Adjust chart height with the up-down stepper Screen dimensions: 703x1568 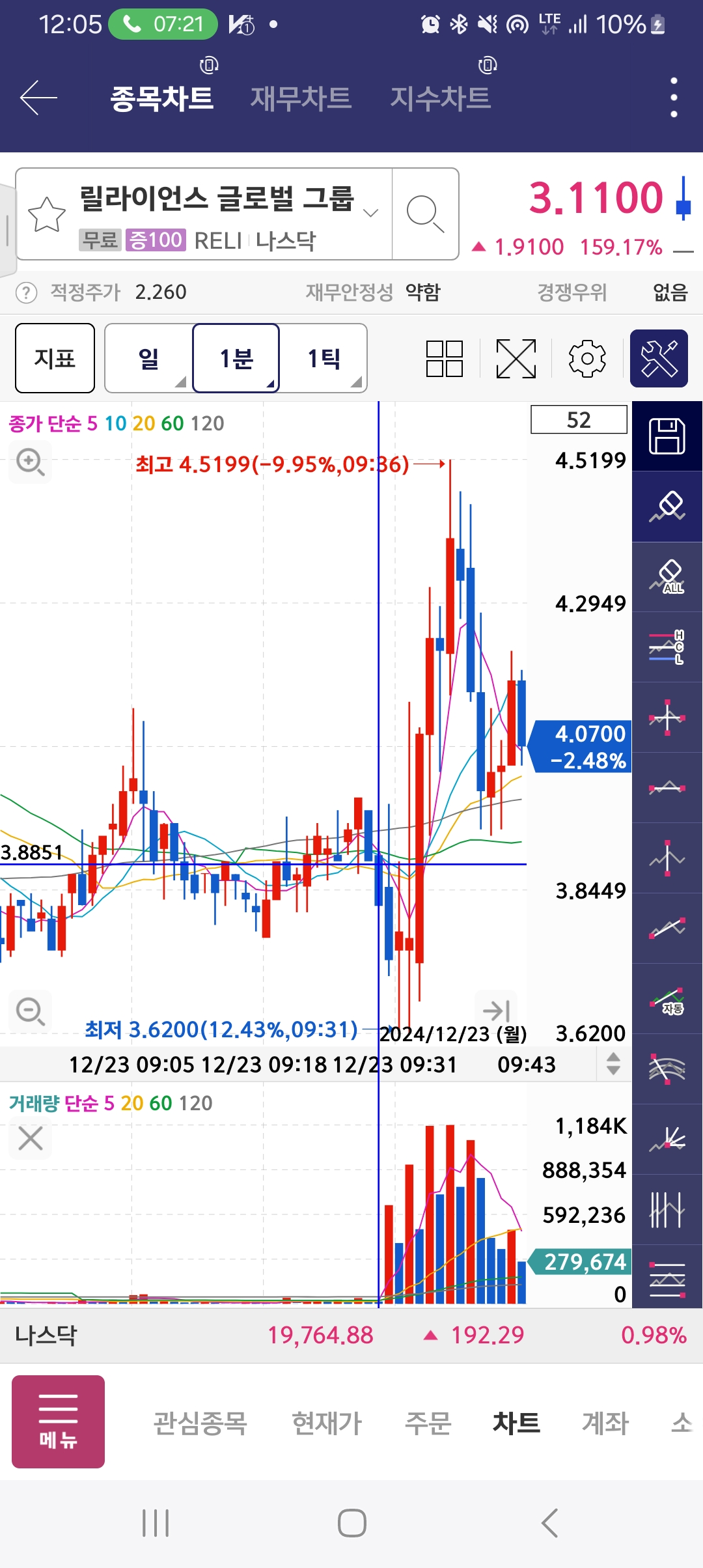tap(613, 1064)
